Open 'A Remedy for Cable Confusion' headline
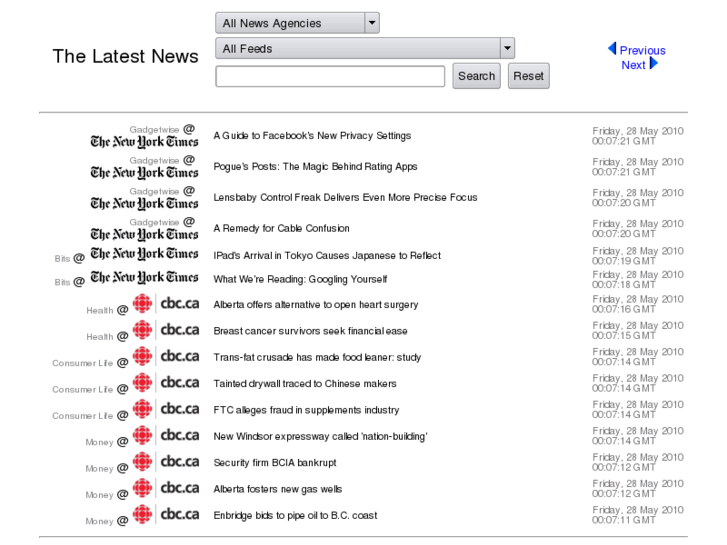Screen dimensions: 727x545 (x=281, y=228)
